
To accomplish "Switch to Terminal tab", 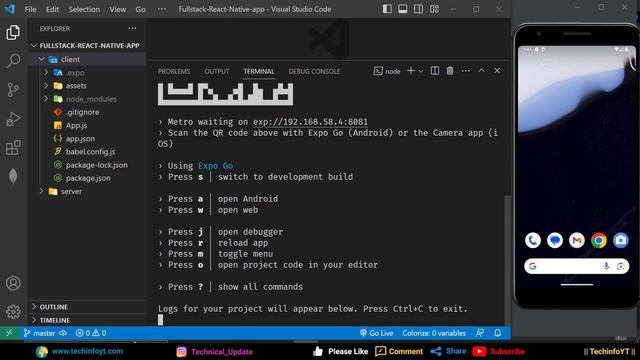I will coord(259,71).
